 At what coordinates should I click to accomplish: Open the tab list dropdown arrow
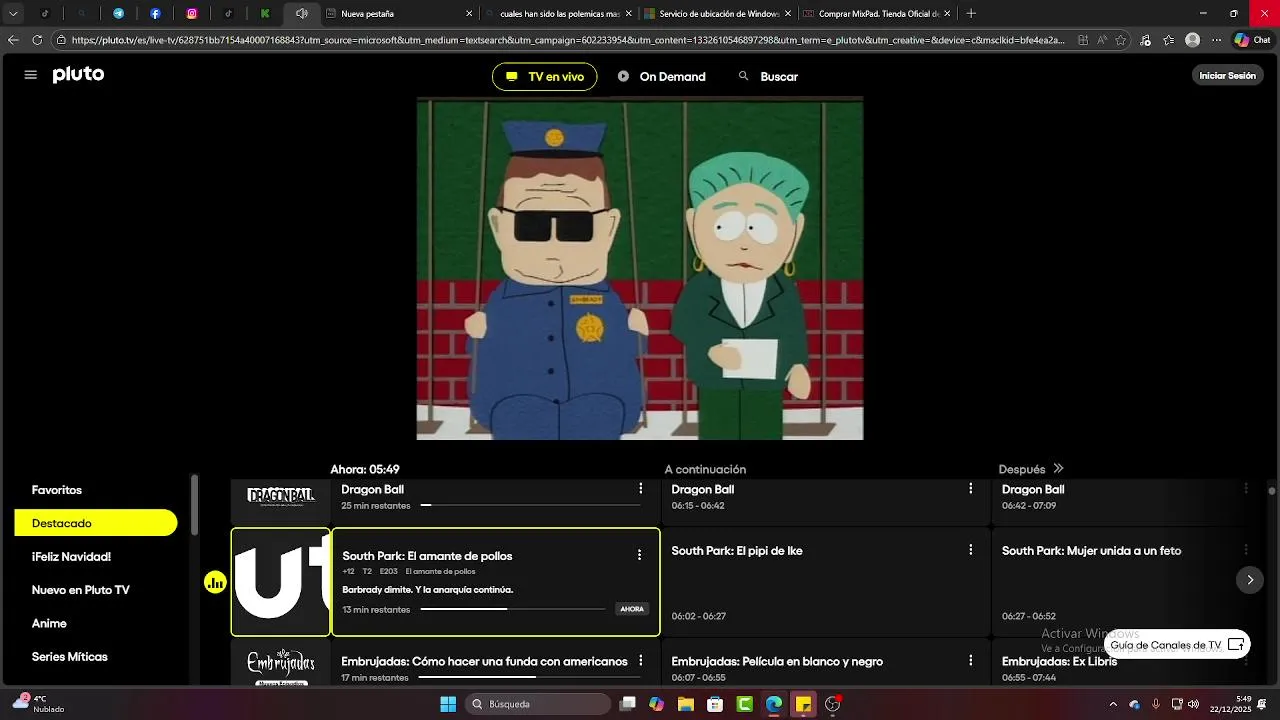click(x=13, y=14)
